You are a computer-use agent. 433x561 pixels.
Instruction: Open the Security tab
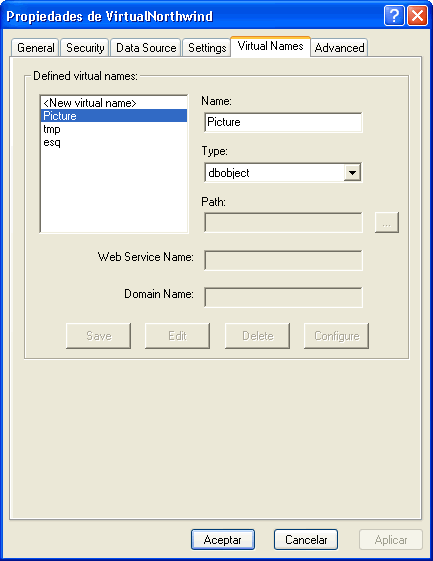click(x=85, y=48)
